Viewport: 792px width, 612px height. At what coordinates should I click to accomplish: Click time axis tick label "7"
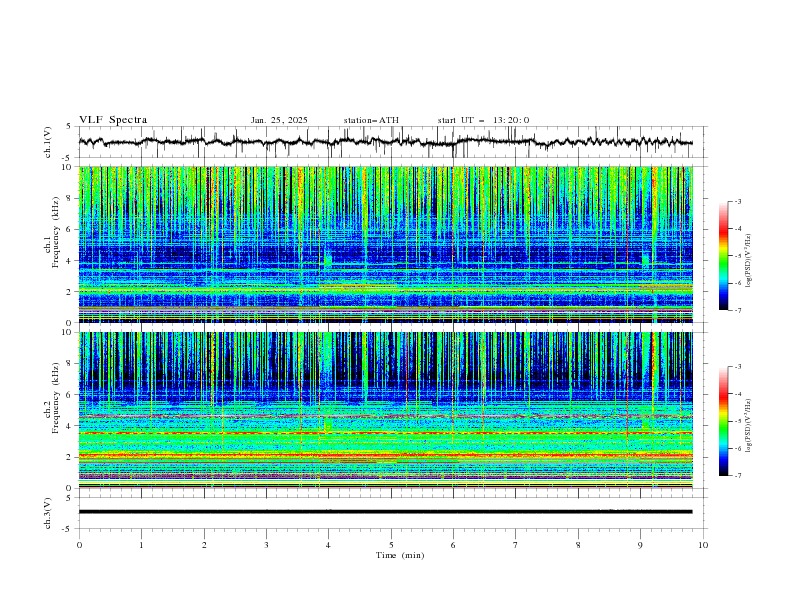point(516,545)
